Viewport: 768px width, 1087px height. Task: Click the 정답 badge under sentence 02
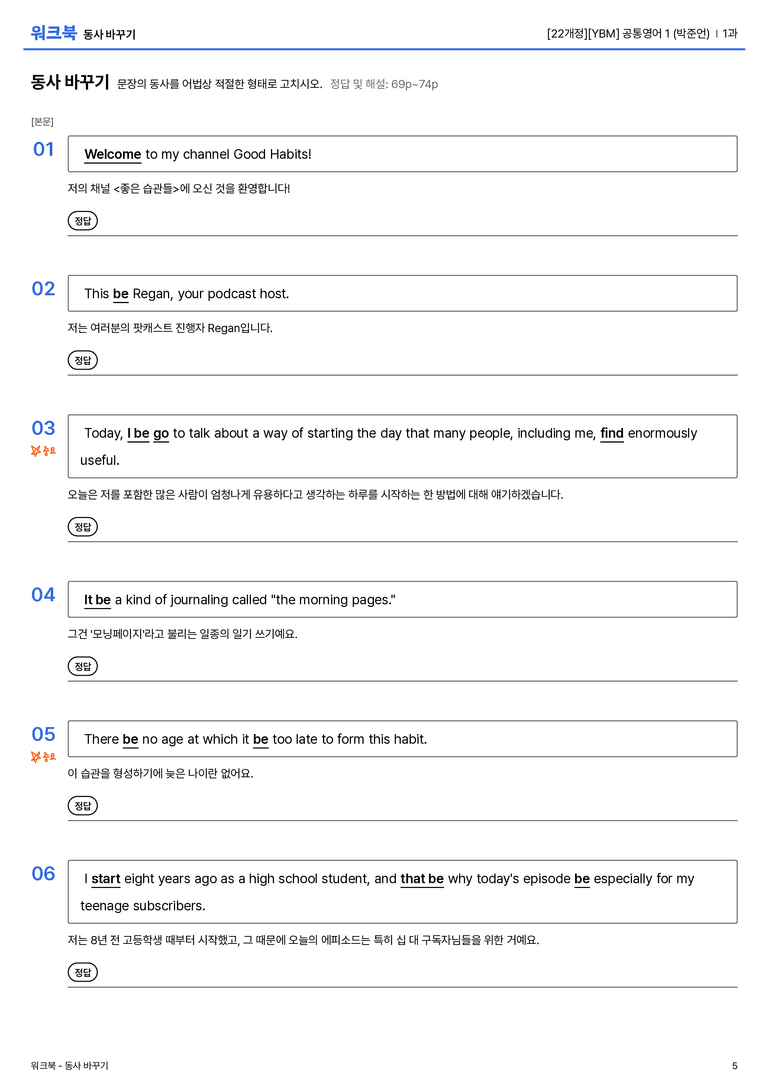coord(82,360)
